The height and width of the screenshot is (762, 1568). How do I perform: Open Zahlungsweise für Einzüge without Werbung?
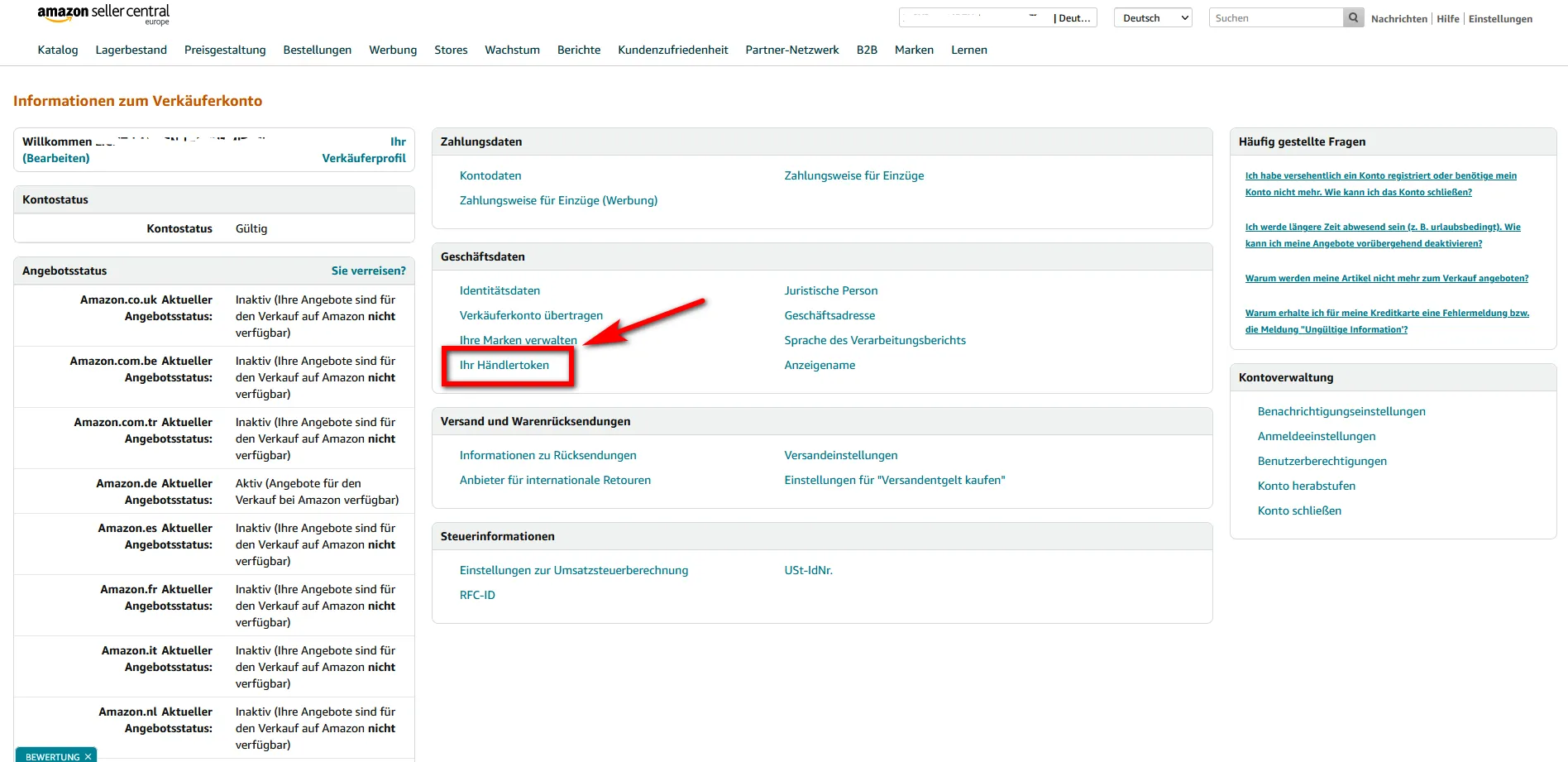click(854, 175)
